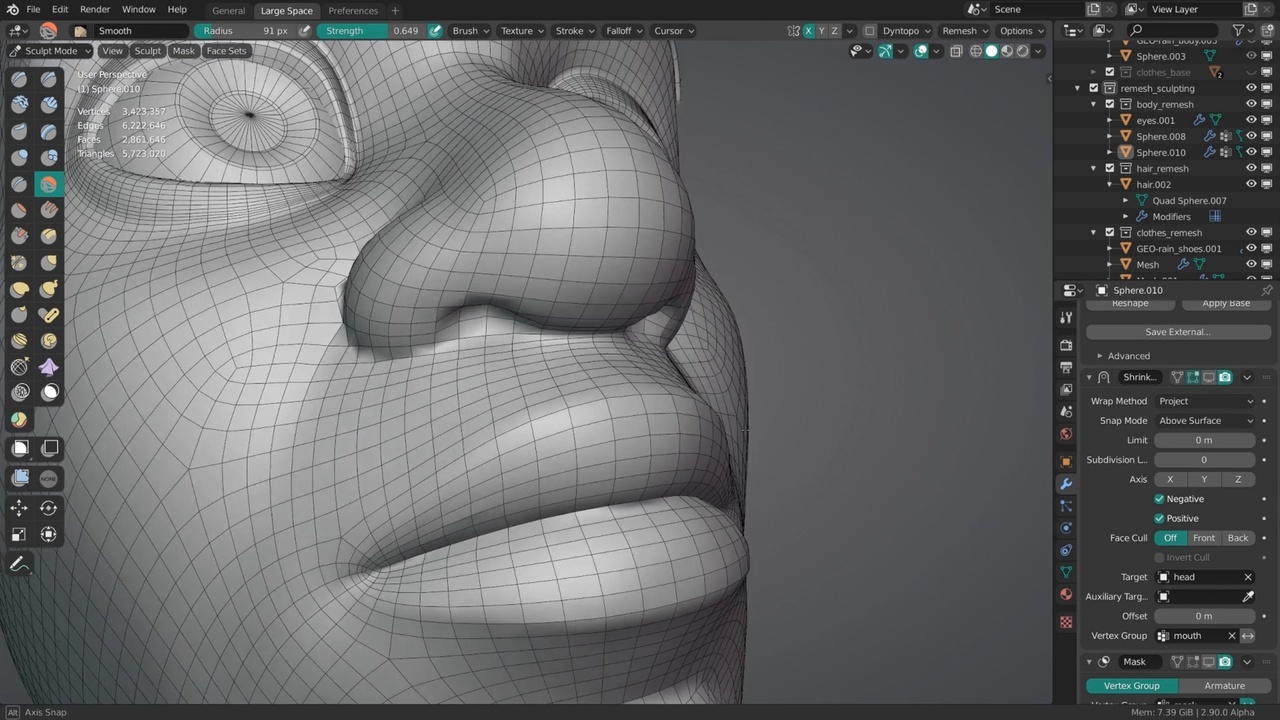Select the Move transform tool in toolbar
Viewport: 1280px width, 720px height.
click(x=19, y=508)
